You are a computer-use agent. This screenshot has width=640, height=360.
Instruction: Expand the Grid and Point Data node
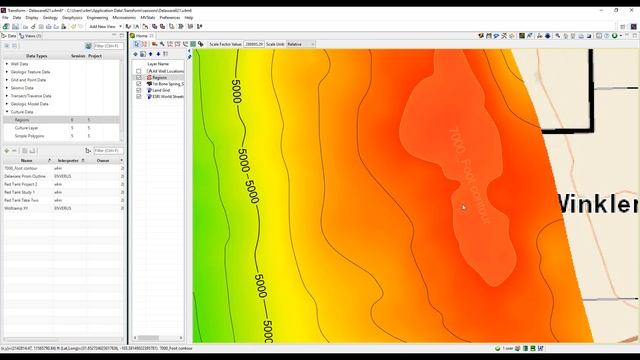(7, 80)
